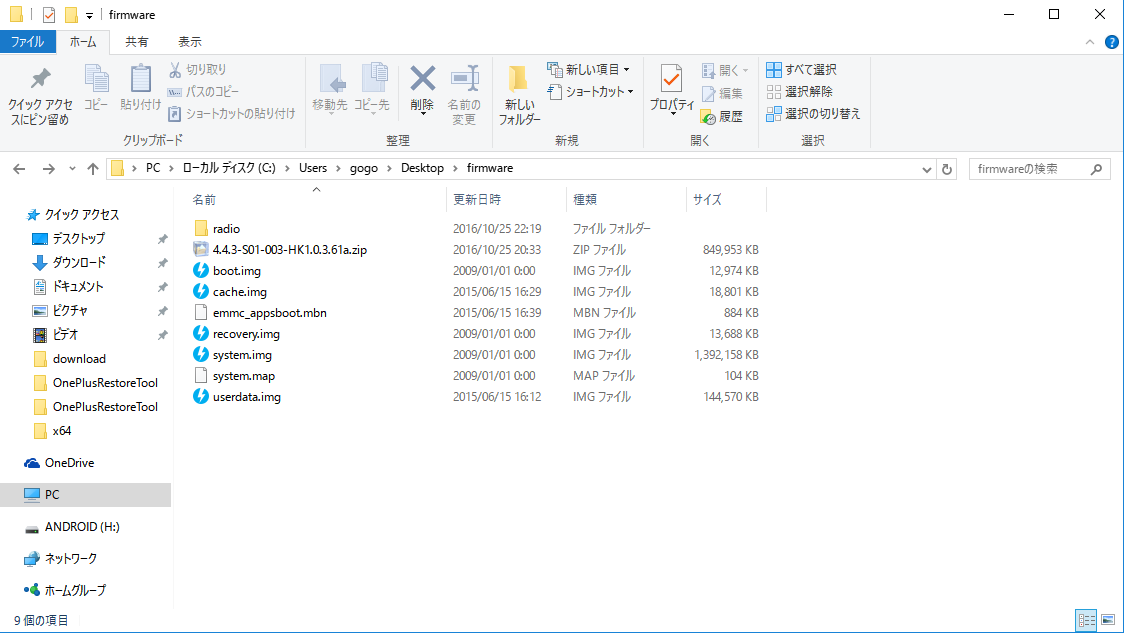This screenshot has width=1124, height=633.
Task: Open the File tab
Action: point(27,42)
